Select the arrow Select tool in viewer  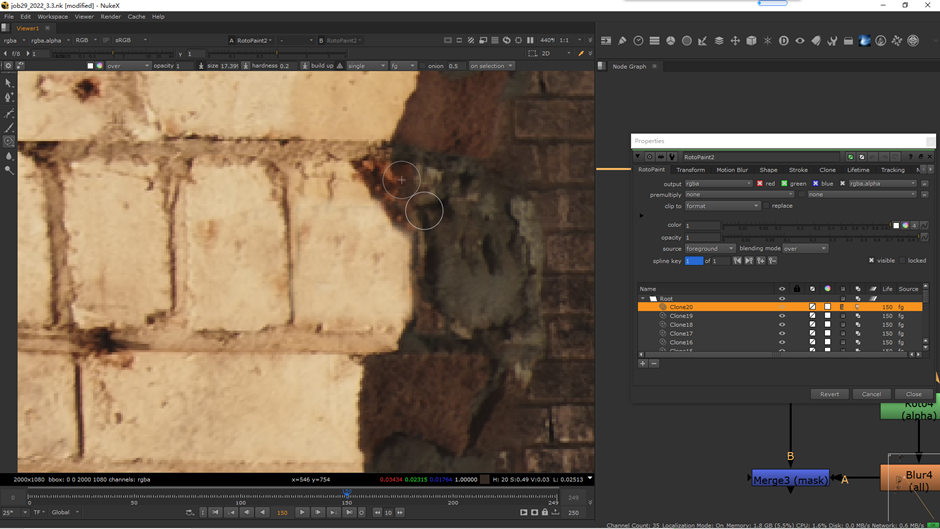[x=9, y=83]
